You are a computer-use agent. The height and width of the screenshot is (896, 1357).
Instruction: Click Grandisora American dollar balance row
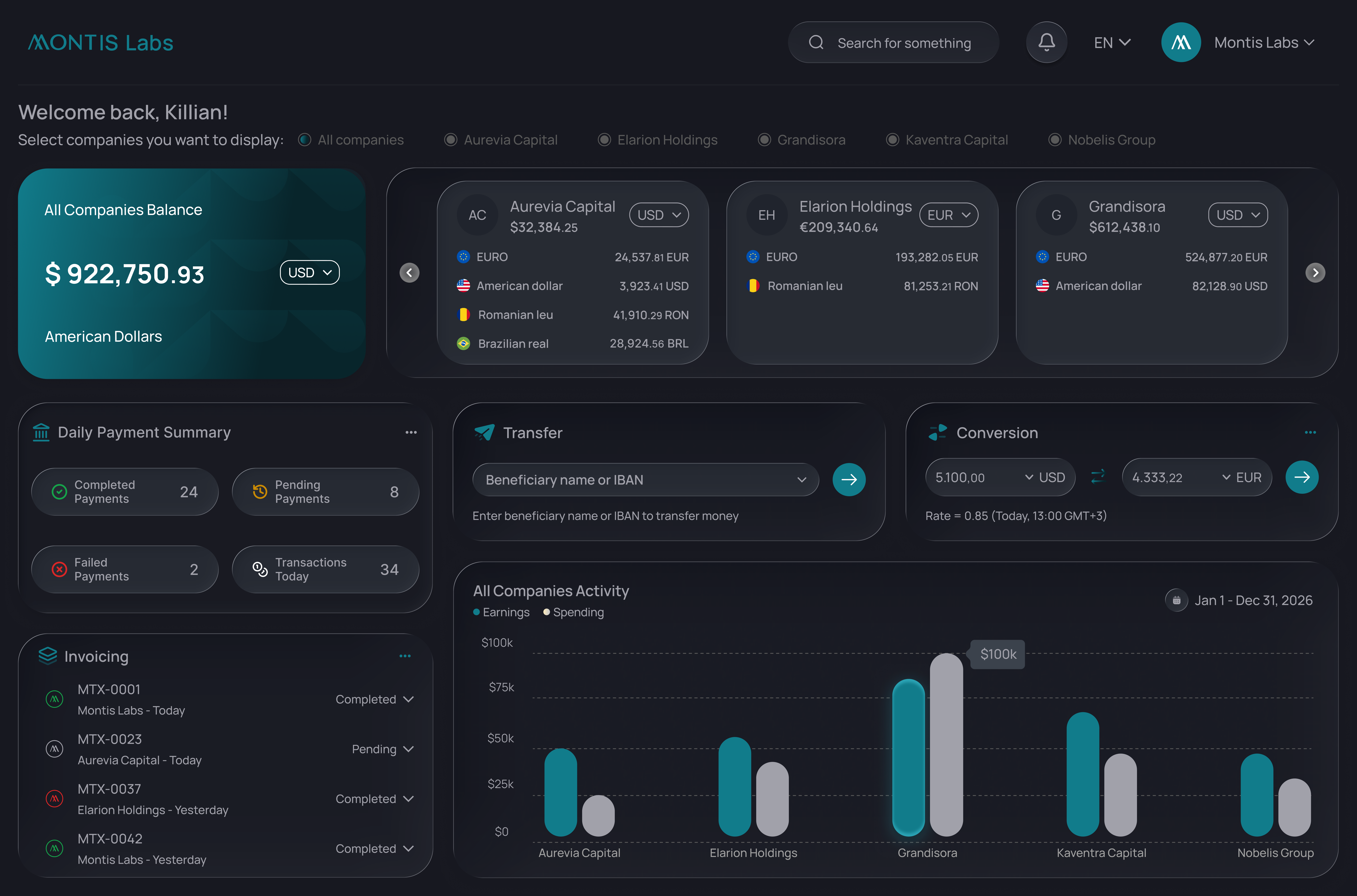click(1152, 286)
